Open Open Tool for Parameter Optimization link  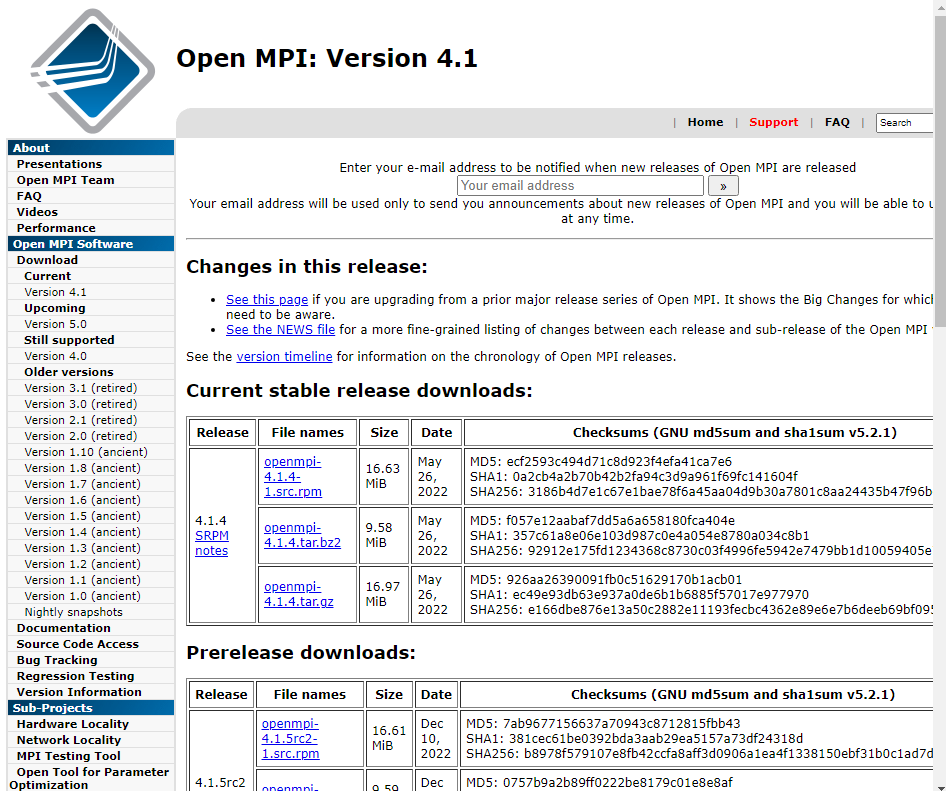pos(89,778)
